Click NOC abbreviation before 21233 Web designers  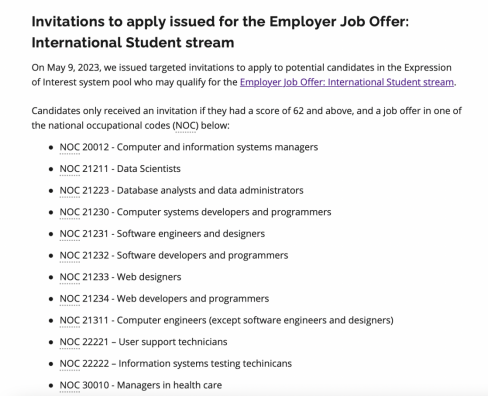tap(70, 277)
